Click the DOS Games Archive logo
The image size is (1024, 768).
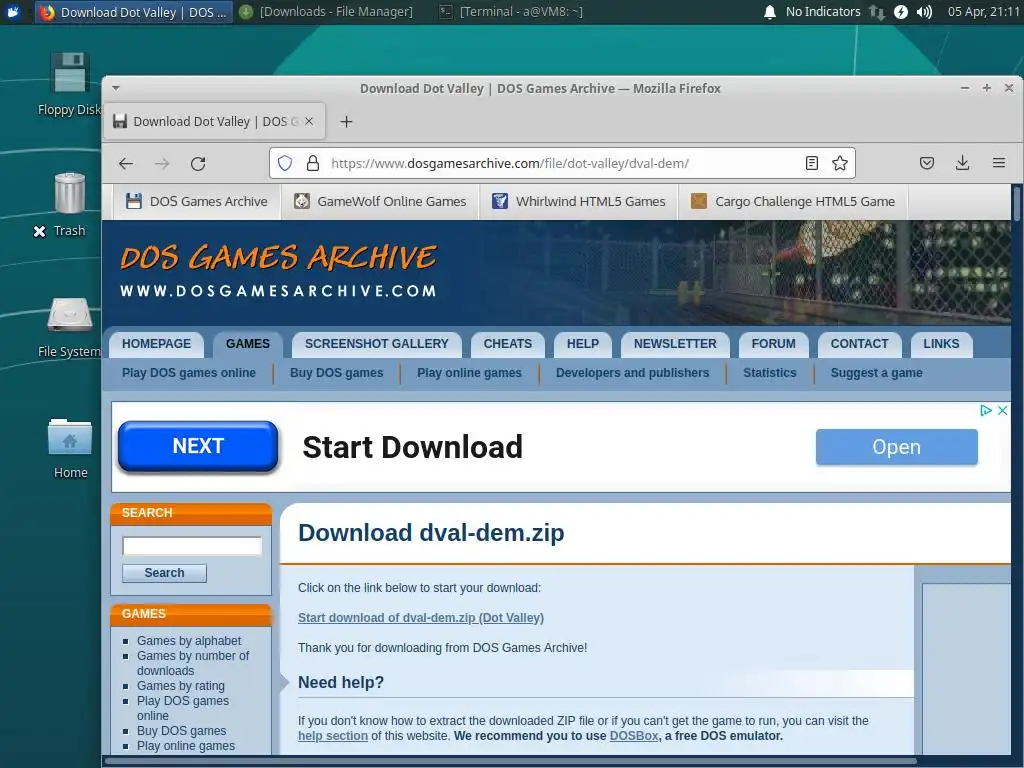(279, 270)
